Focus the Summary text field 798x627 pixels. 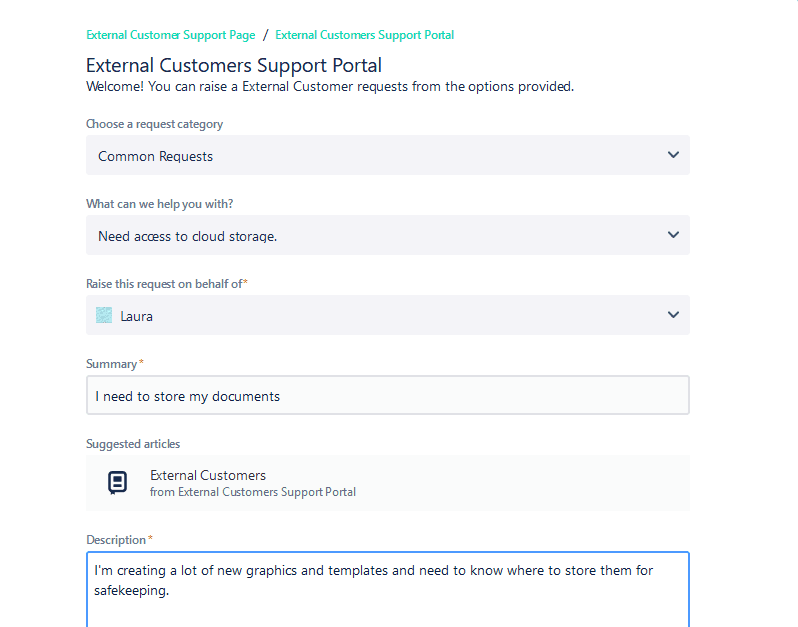coord(387,395)
